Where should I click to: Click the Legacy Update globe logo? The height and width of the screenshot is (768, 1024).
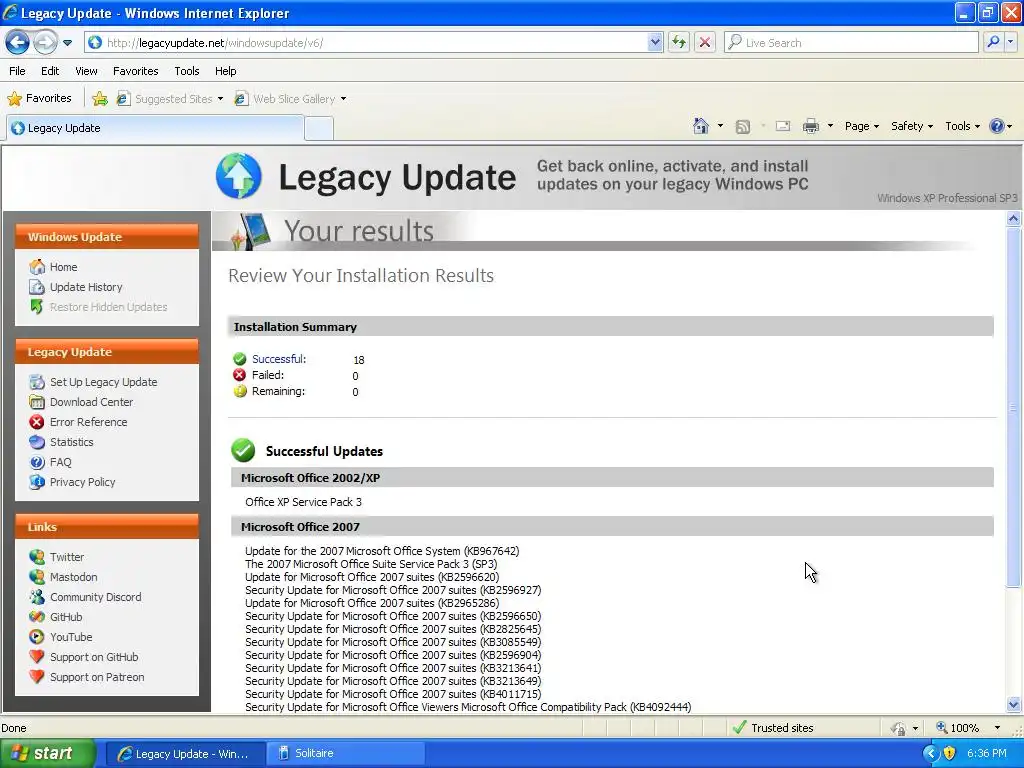pyautogui.click(x=239, y=176)
